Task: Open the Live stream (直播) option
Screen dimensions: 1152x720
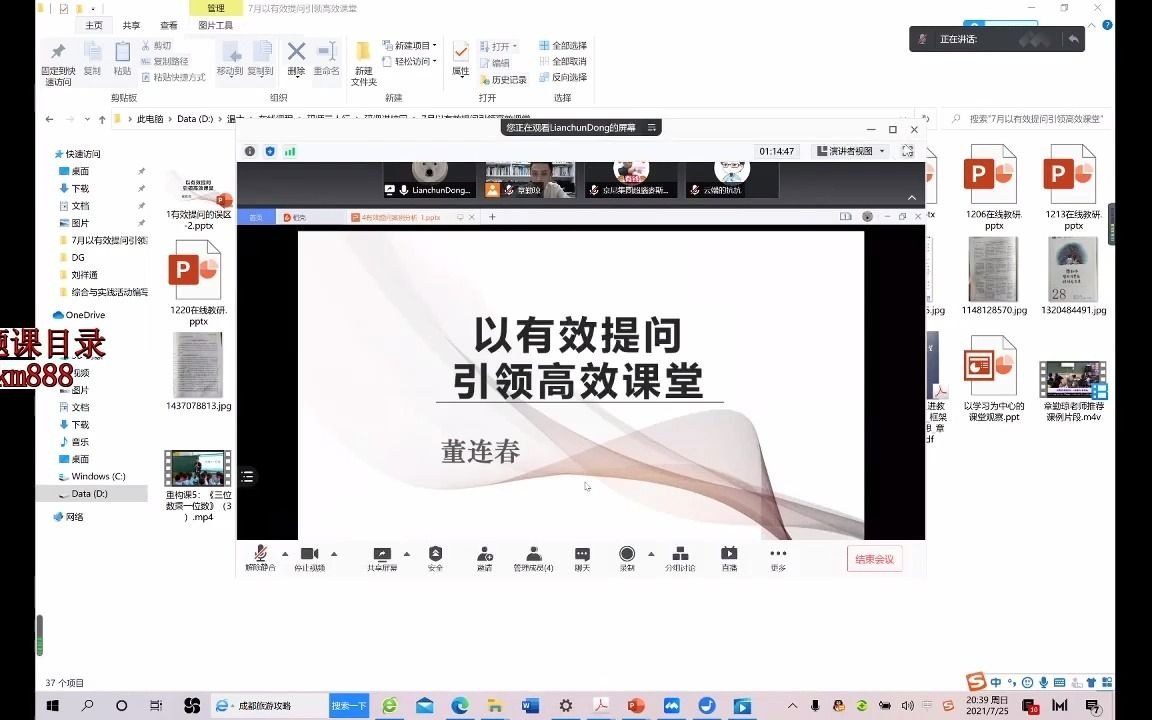Action: point(729,558)
